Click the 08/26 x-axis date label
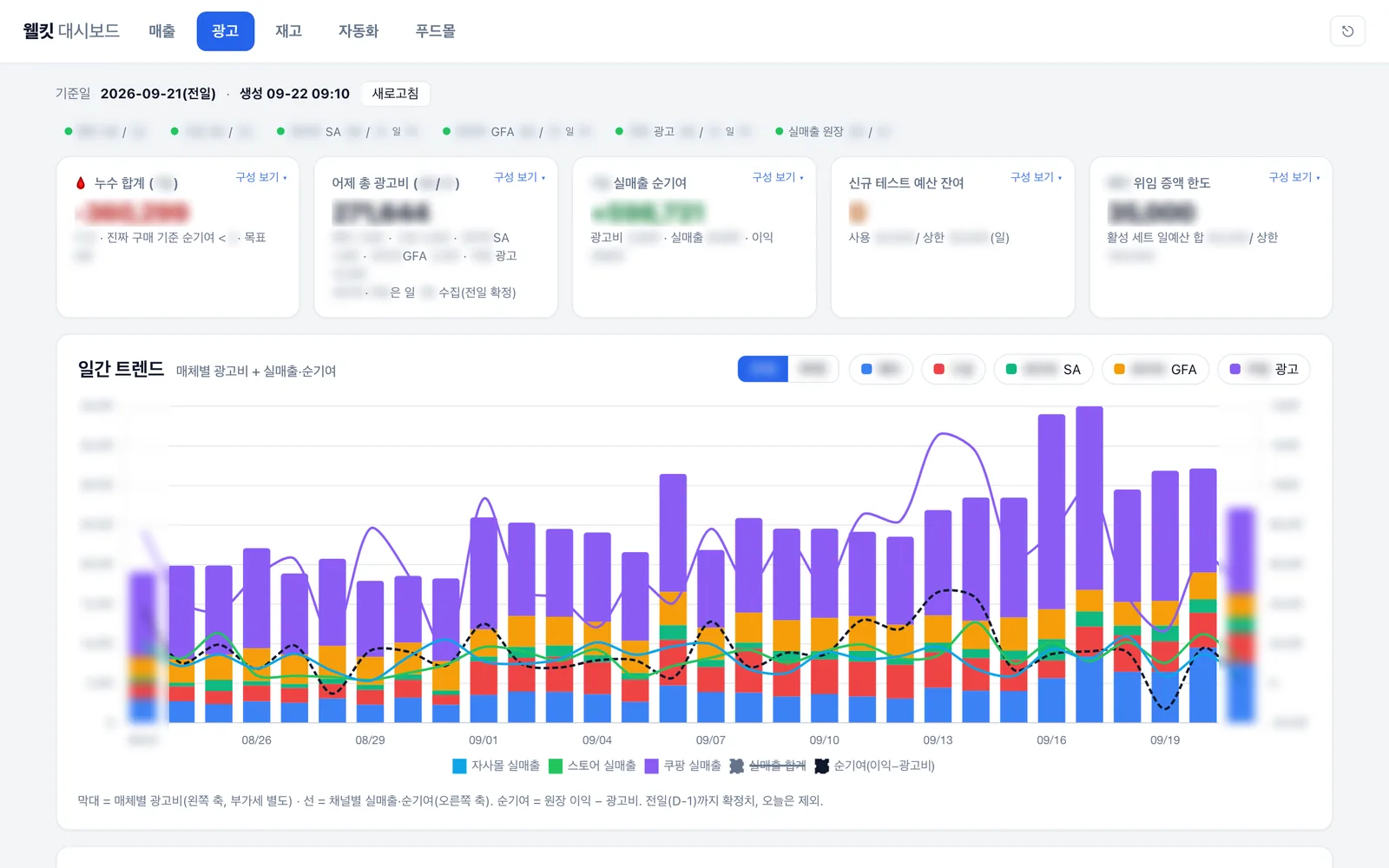1389x868 pixels. (256, 740)
